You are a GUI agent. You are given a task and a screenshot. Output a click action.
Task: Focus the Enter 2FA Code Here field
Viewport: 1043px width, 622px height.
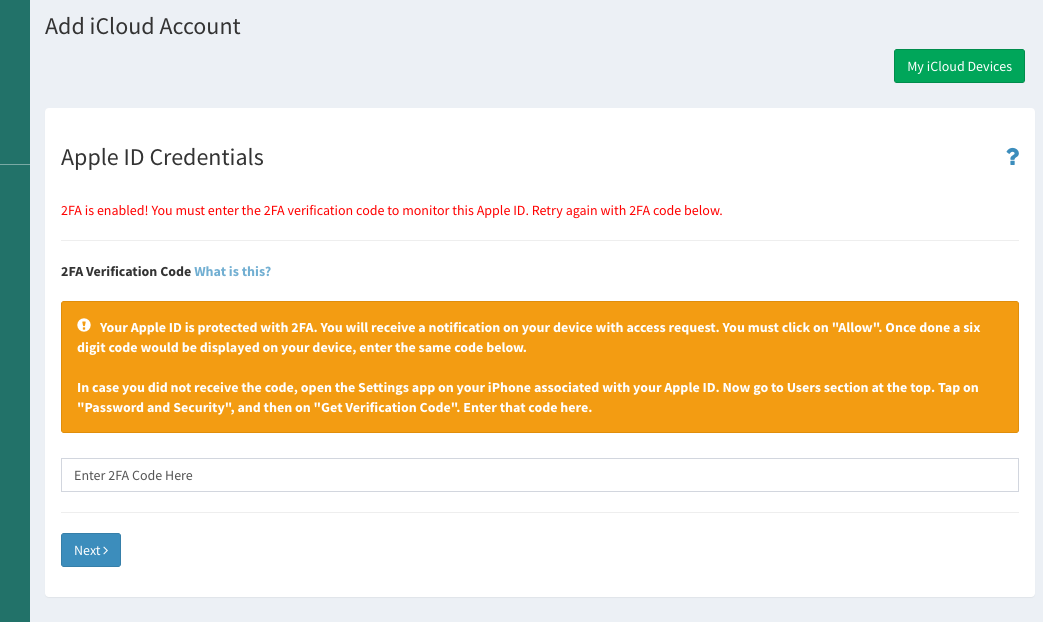tap(539, 475)
